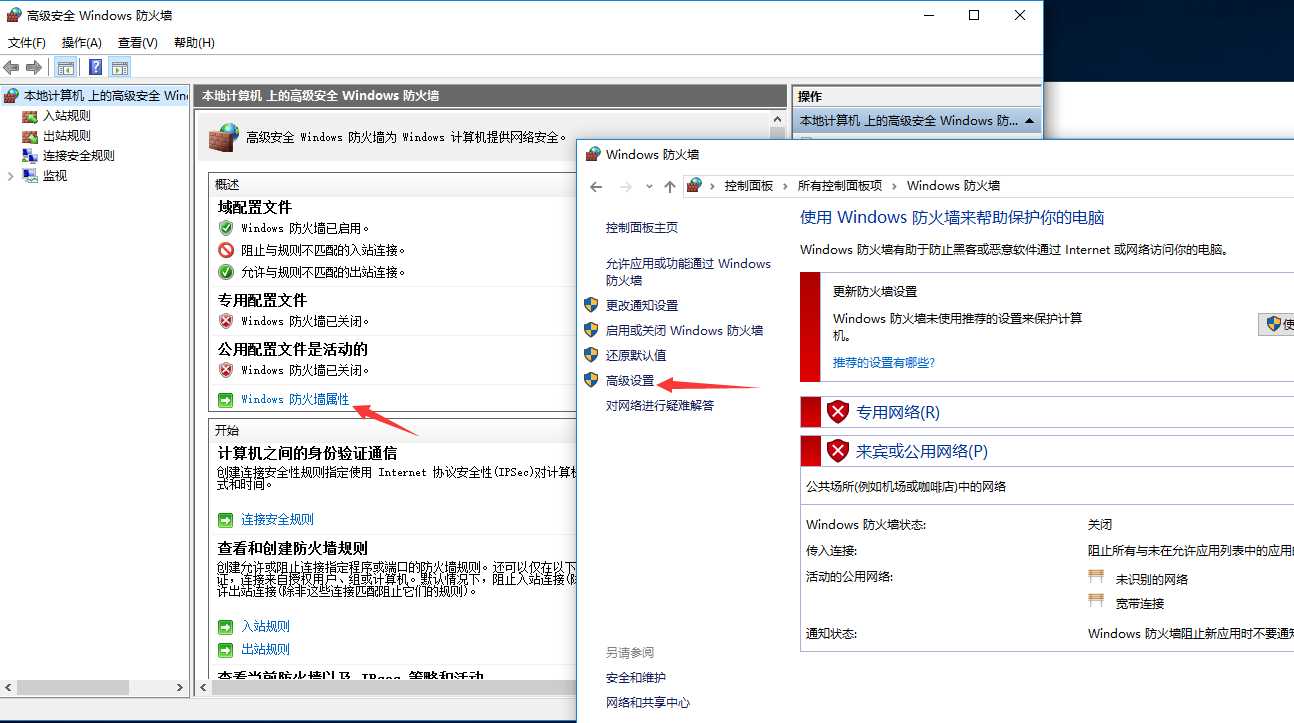The width and height of the screenshot is (1294, 723).
Task: Click 还原默认值 link
Action: tap(636, 355)
